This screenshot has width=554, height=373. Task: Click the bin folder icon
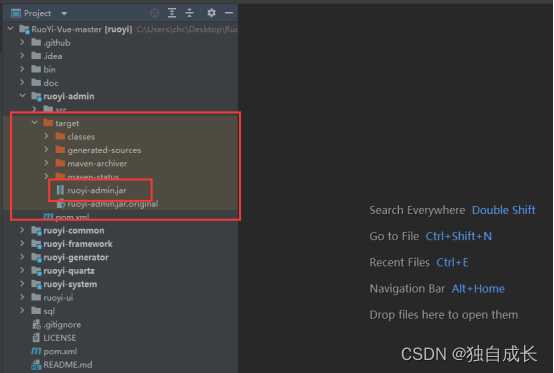[x=36, y=69]
